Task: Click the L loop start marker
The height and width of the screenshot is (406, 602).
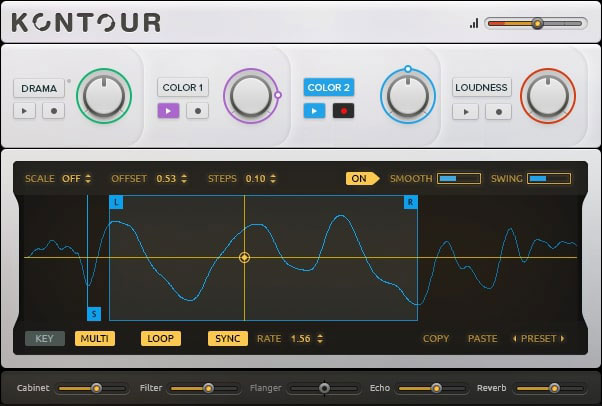Action: 116,202
